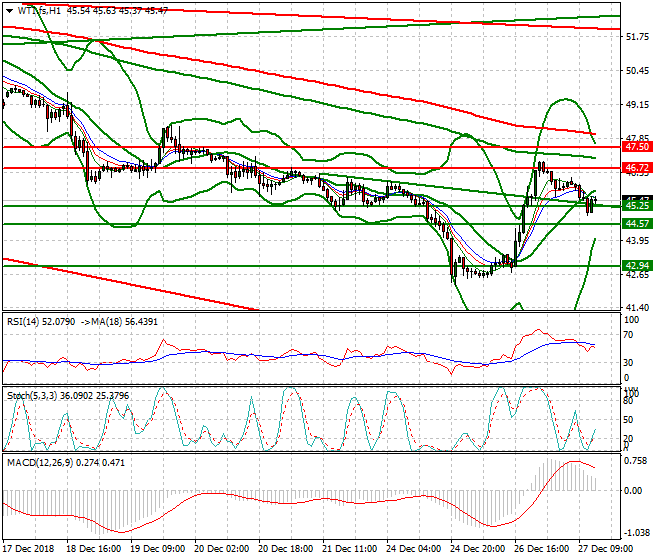Click the 18 Dec 16:00 time label
This screenshot has height=560, width=660.
tap(93, 549)
